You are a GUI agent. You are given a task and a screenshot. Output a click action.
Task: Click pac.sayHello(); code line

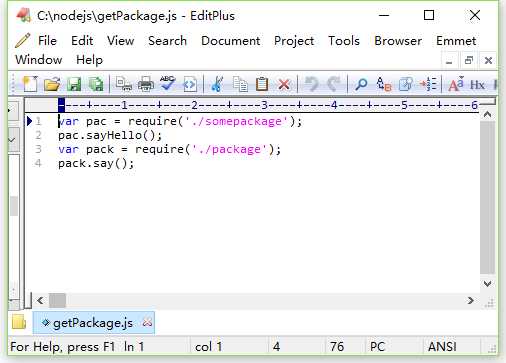click(x=110, y=136)
